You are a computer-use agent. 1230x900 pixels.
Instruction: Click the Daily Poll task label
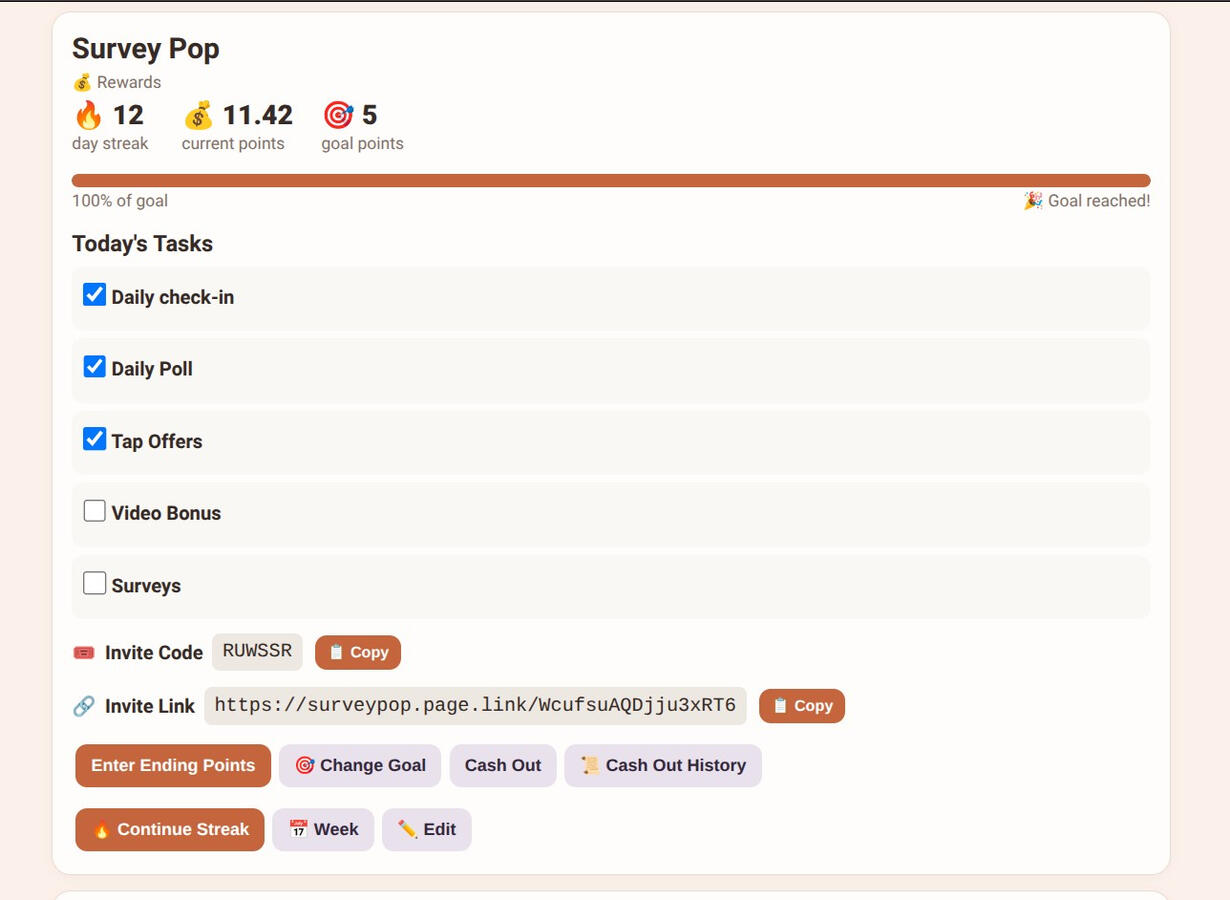[x=152, y=369]
